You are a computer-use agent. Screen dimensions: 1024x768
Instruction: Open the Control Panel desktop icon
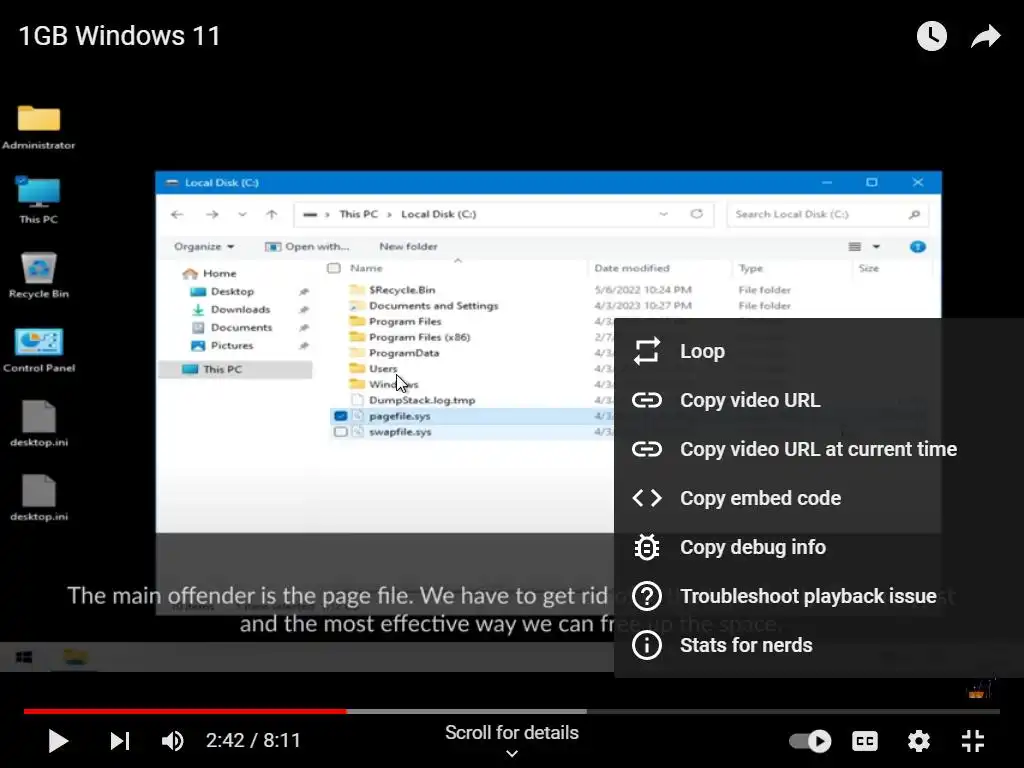tap(39, 349)
